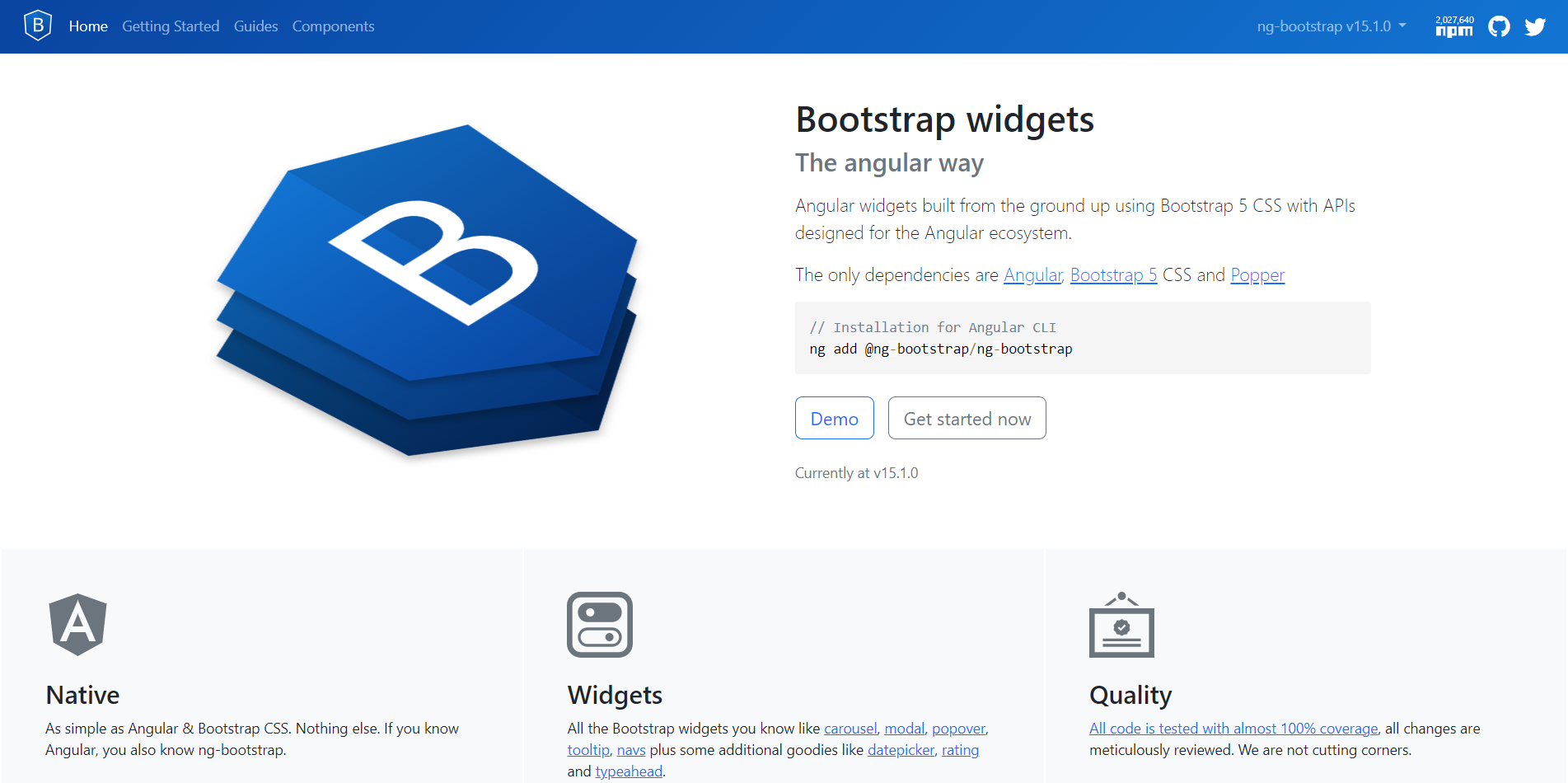
Task: Open the tested with 100% coverage link
Action: pos(1233,729)
